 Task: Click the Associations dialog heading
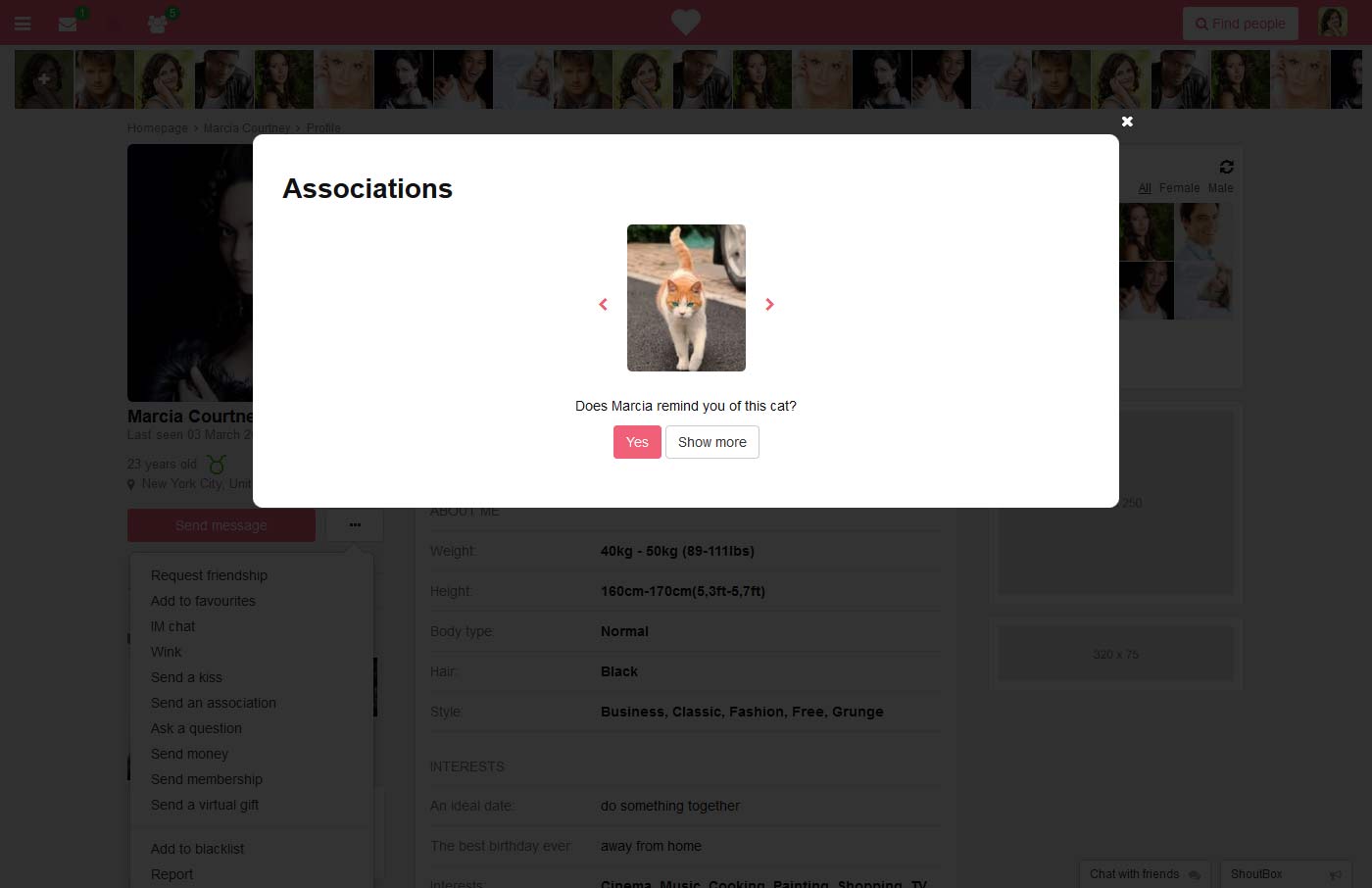point(367,188)
